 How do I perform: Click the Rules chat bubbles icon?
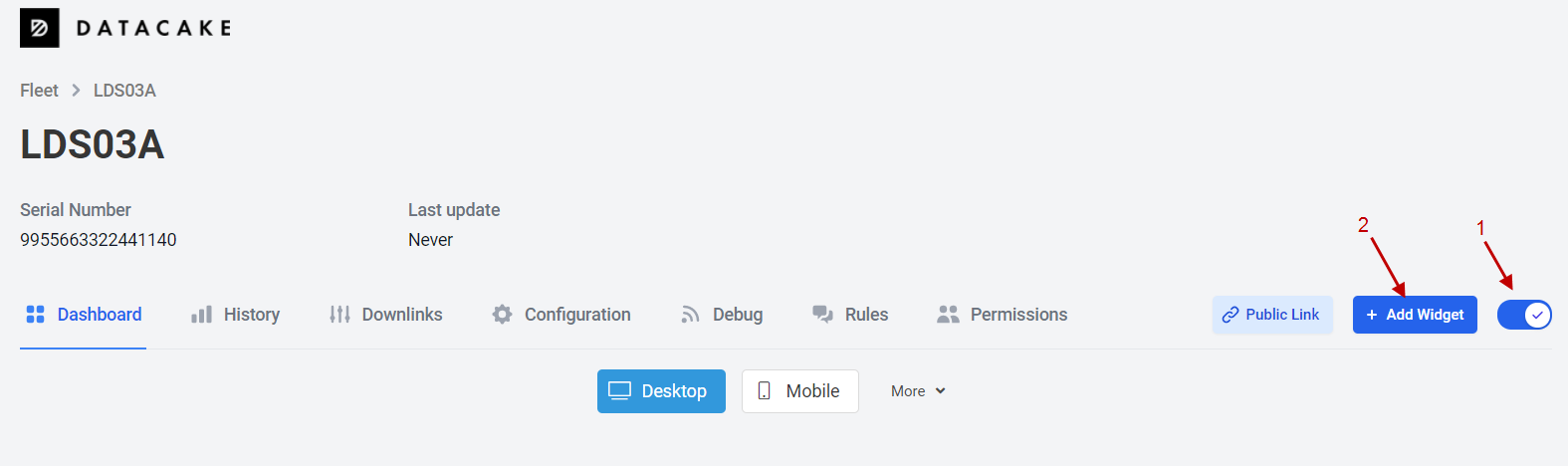823,315
